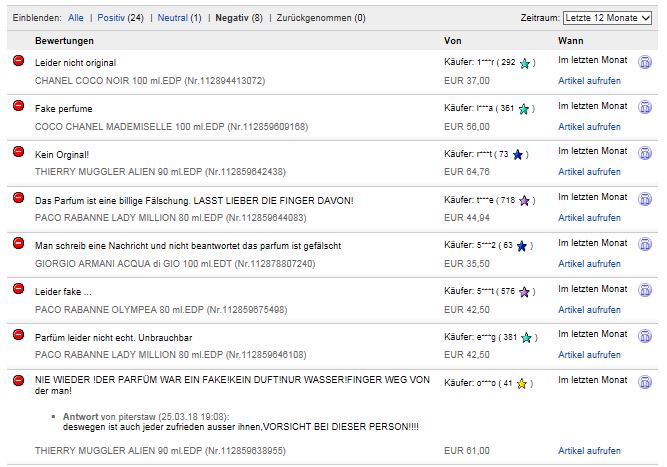Open 'Artikel aufrufen' for EUR 44,94 item
This screenshot has width=667, height=467.
tap(589, 218)
